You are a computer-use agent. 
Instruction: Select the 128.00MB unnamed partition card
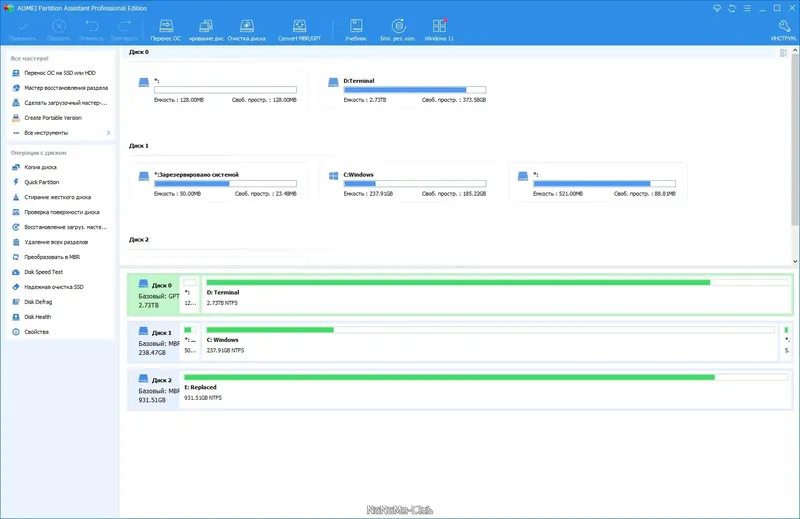point(219,89)
